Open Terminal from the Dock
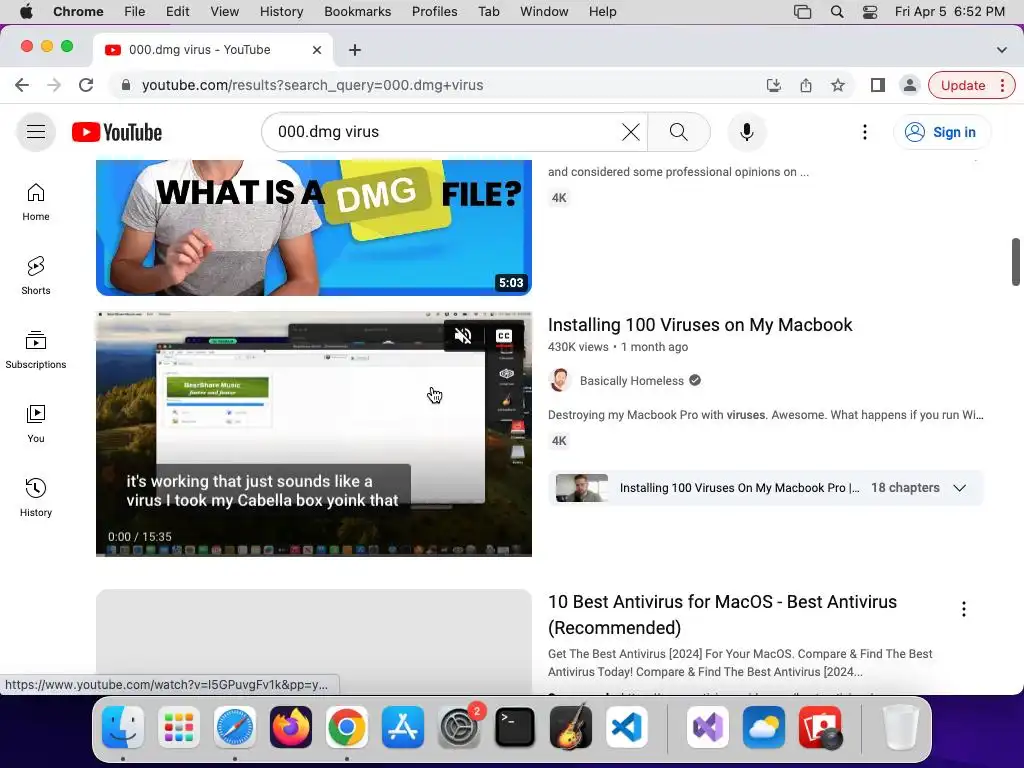This screenshot has width=1024, height=768. click(x=515, y=727)
